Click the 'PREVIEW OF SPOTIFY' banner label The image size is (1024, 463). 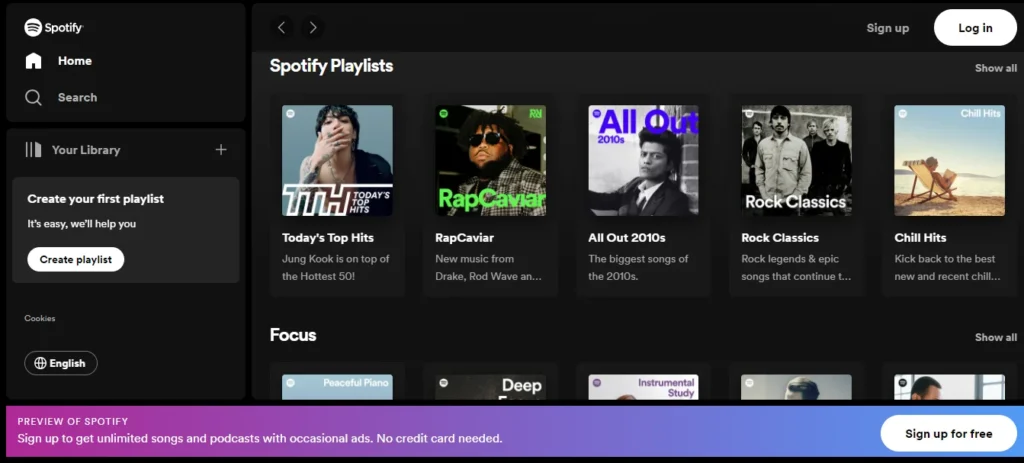pos(73,422)
